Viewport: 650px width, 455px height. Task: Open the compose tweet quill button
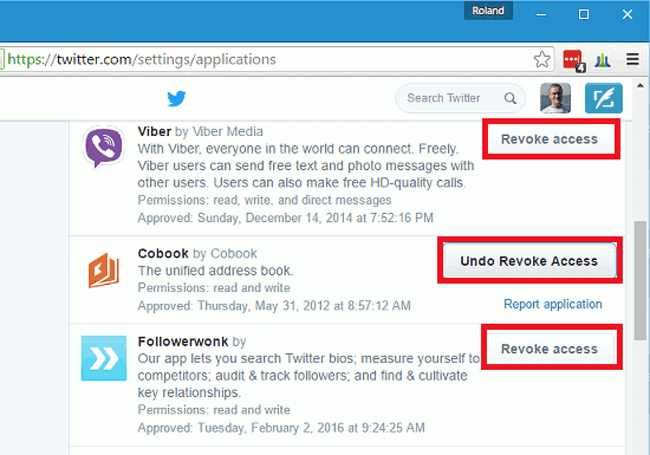pyautogui.click(x=603, y=98)
